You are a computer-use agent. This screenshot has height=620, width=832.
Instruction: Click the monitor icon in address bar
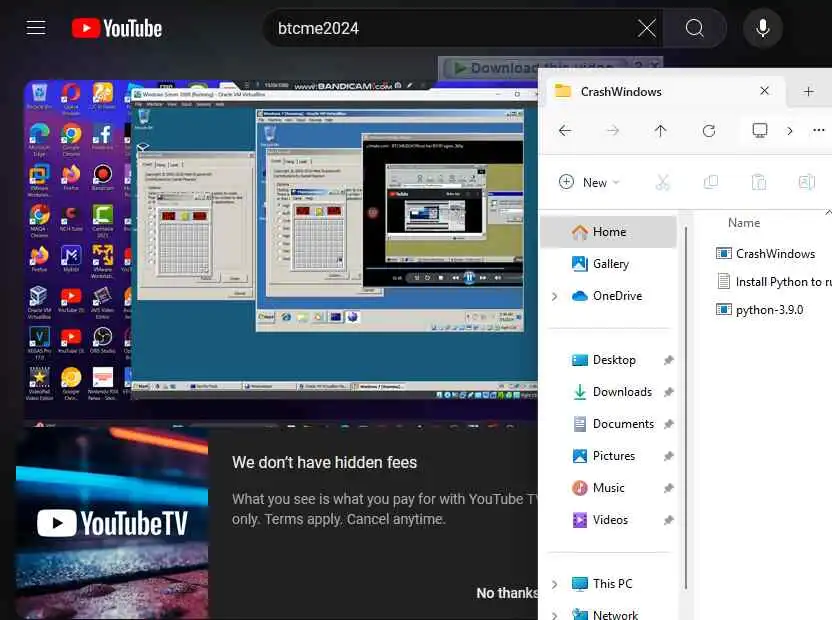tap(760, 130)
